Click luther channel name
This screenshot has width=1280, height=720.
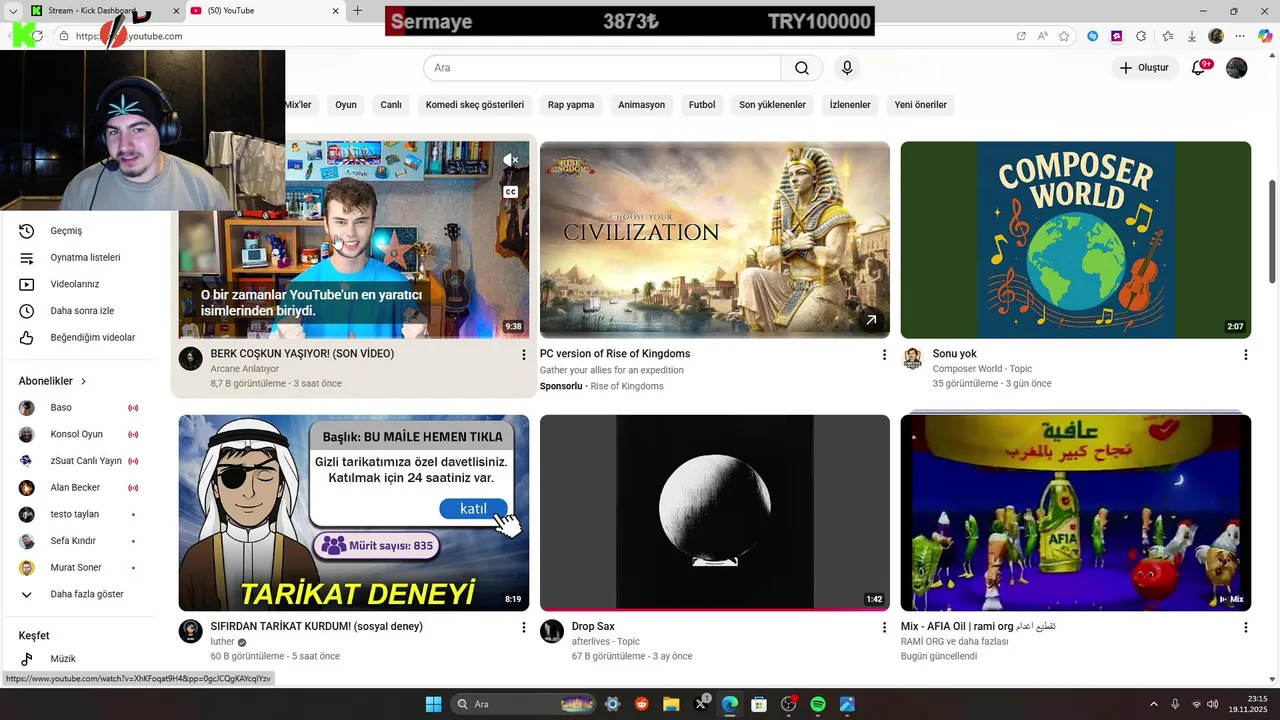point(222,642)
